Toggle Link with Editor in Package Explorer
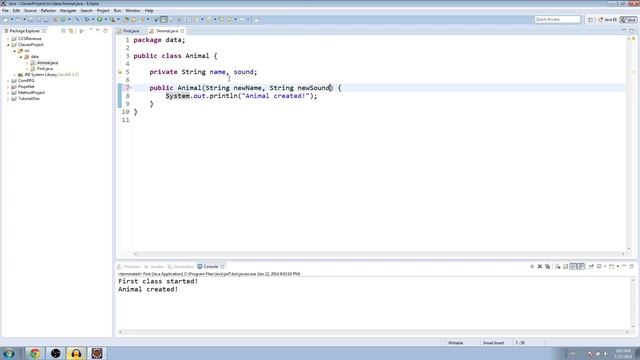The width and height of the screenshot is (640, 360). coord(71,31)
